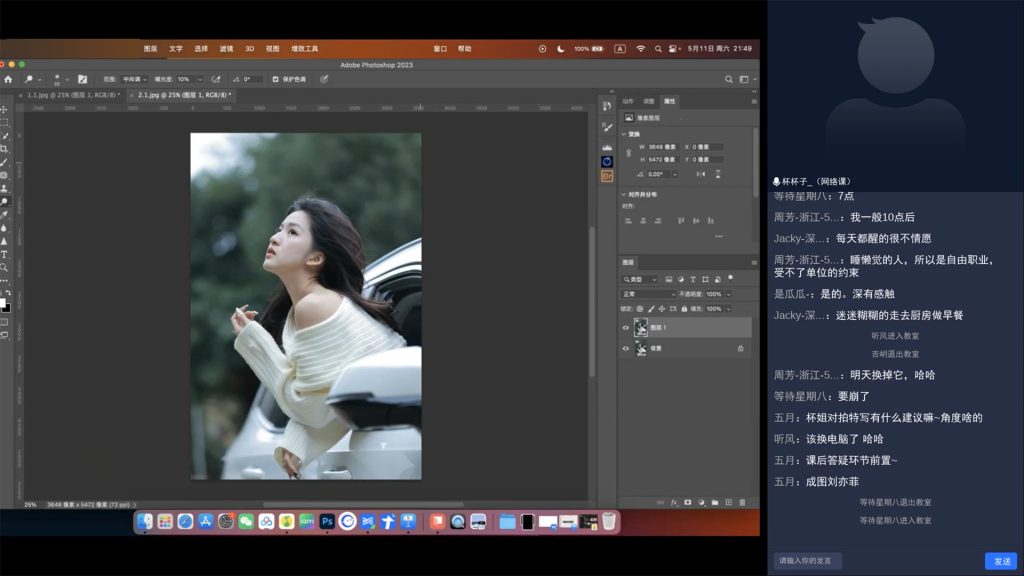Click the fx layer style icon
This screenshot has width=1024, height=576.
pyautogui.click(x=674, y=502)
